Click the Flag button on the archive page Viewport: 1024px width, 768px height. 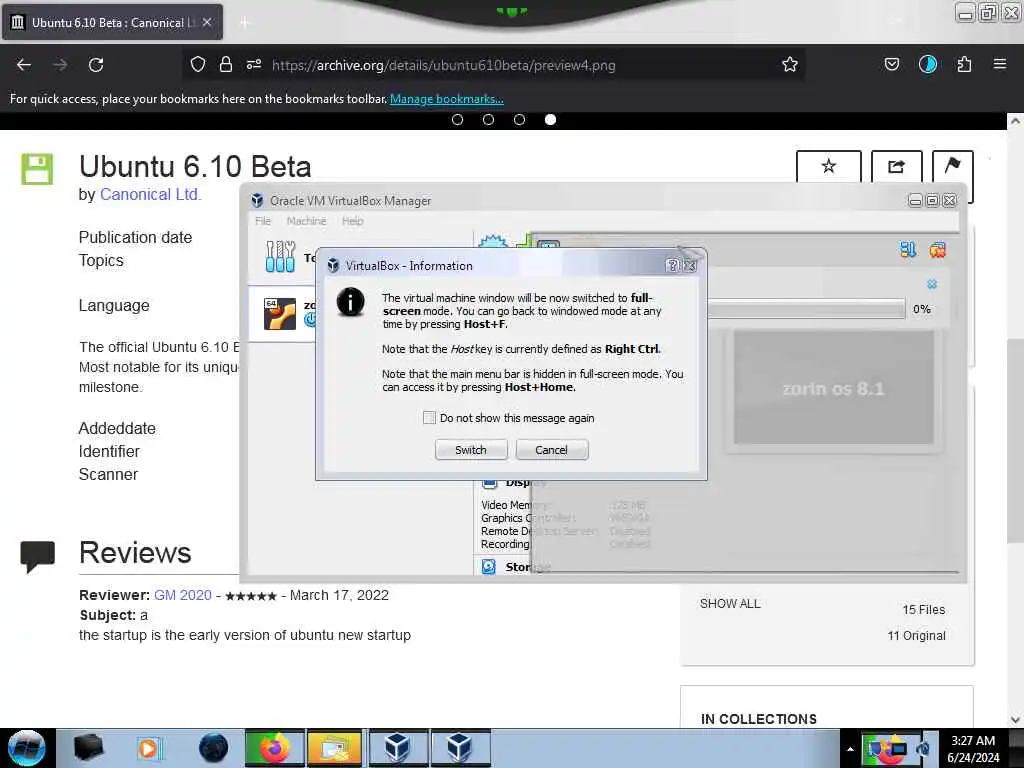coord(953,166)
